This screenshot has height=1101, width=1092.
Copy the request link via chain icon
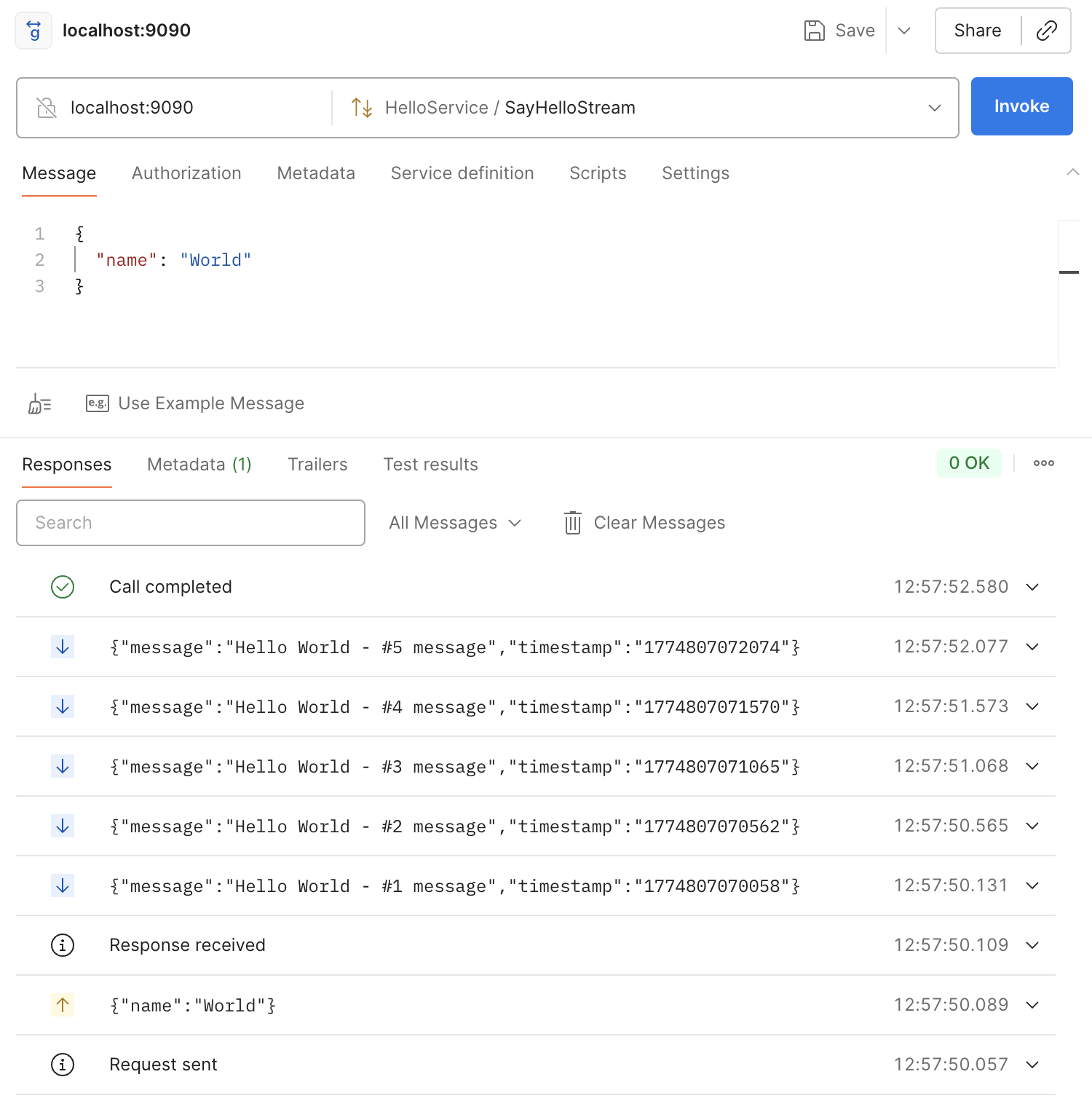1046,31
